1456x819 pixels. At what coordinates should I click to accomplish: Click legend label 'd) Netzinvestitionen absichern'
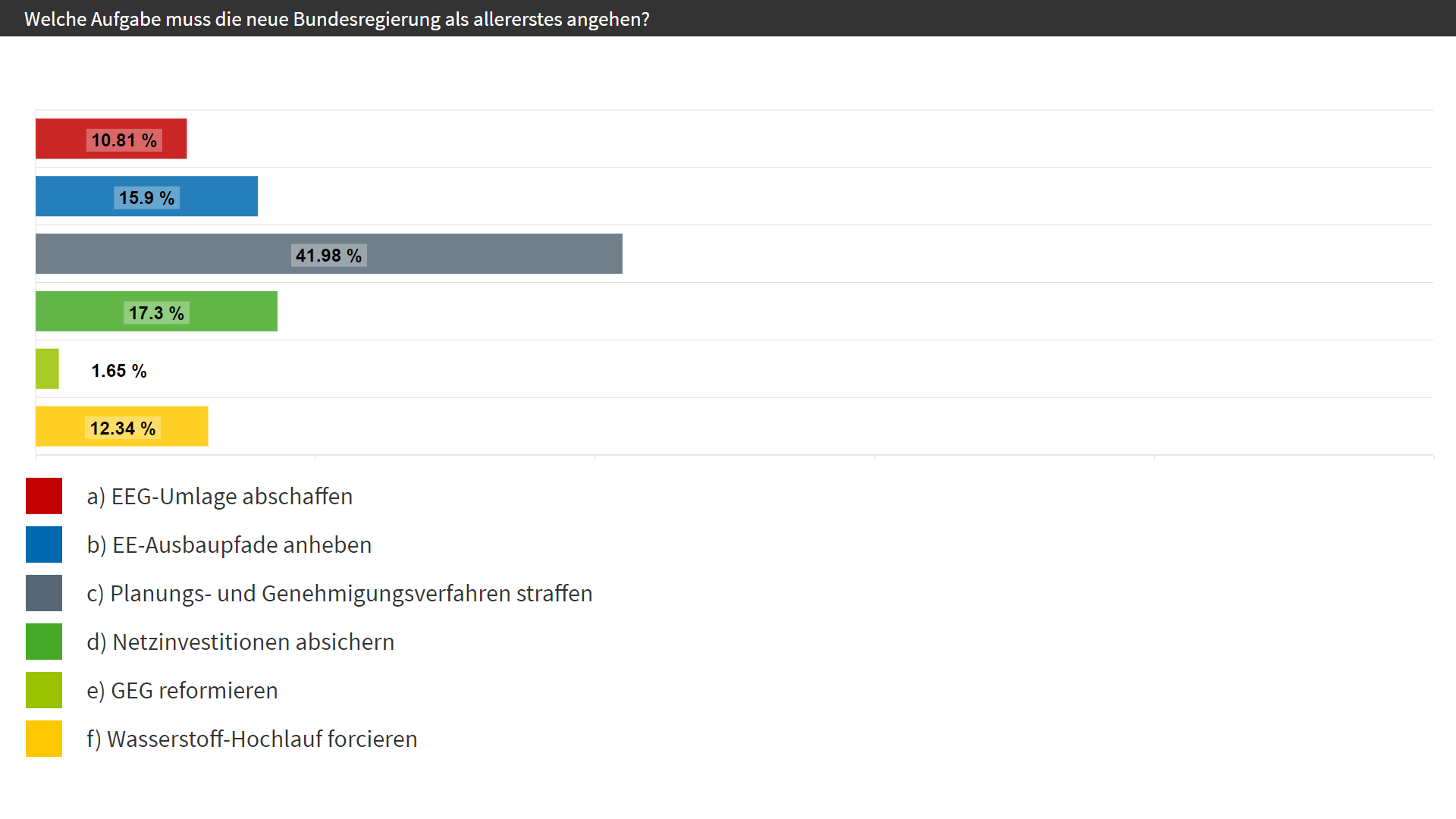(240, 642)
